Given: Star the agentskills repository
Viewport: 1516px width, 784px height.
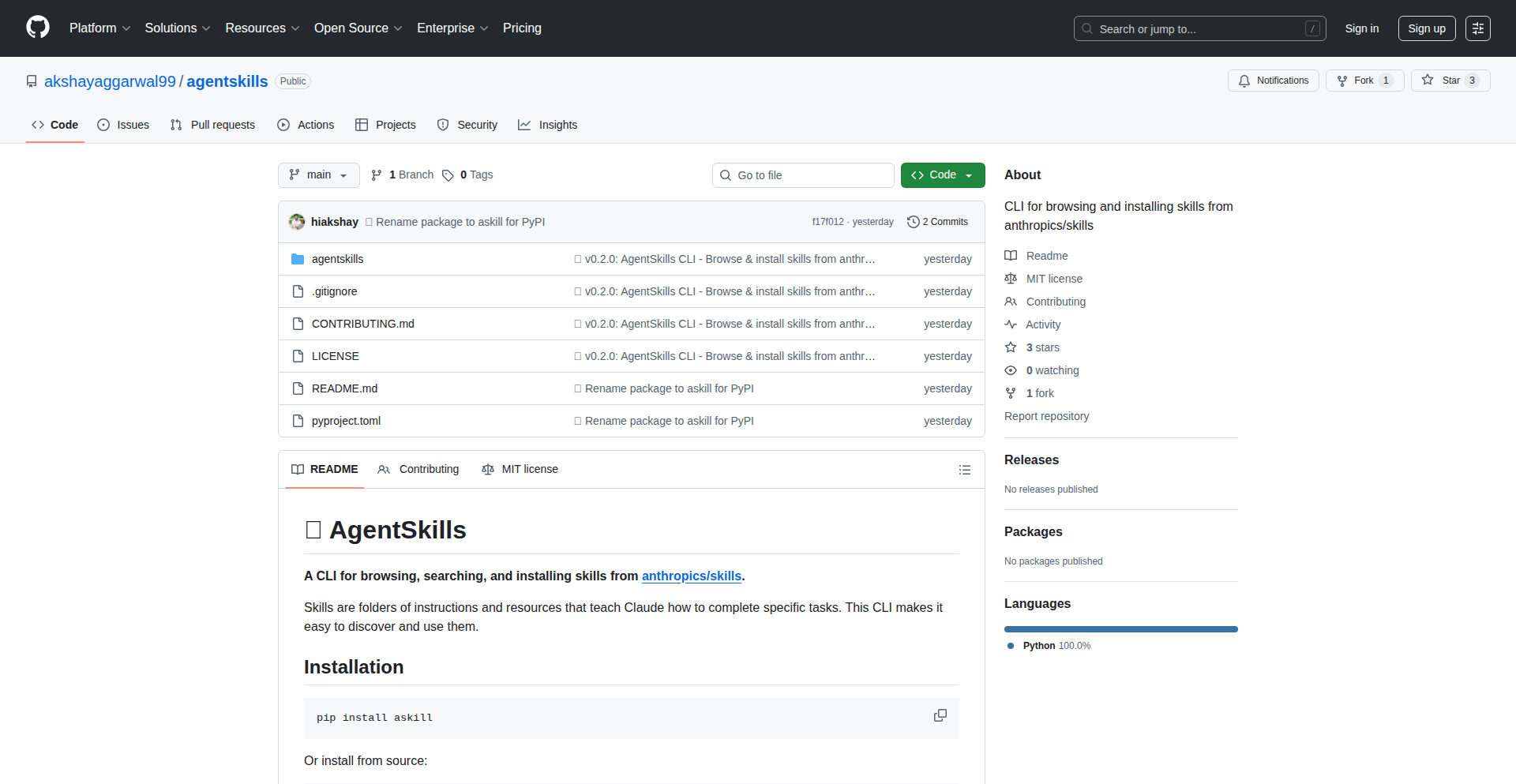Looking at the screenshot, I should (1450, 80).
